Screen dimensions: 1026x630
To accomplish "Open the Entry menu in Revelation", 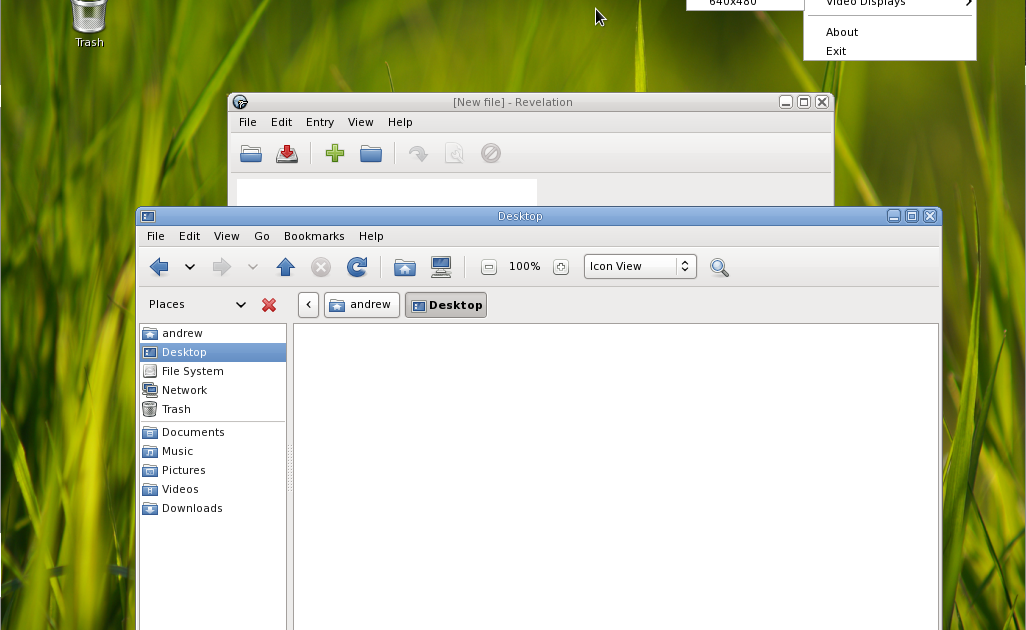I will [x=320, y=122].
